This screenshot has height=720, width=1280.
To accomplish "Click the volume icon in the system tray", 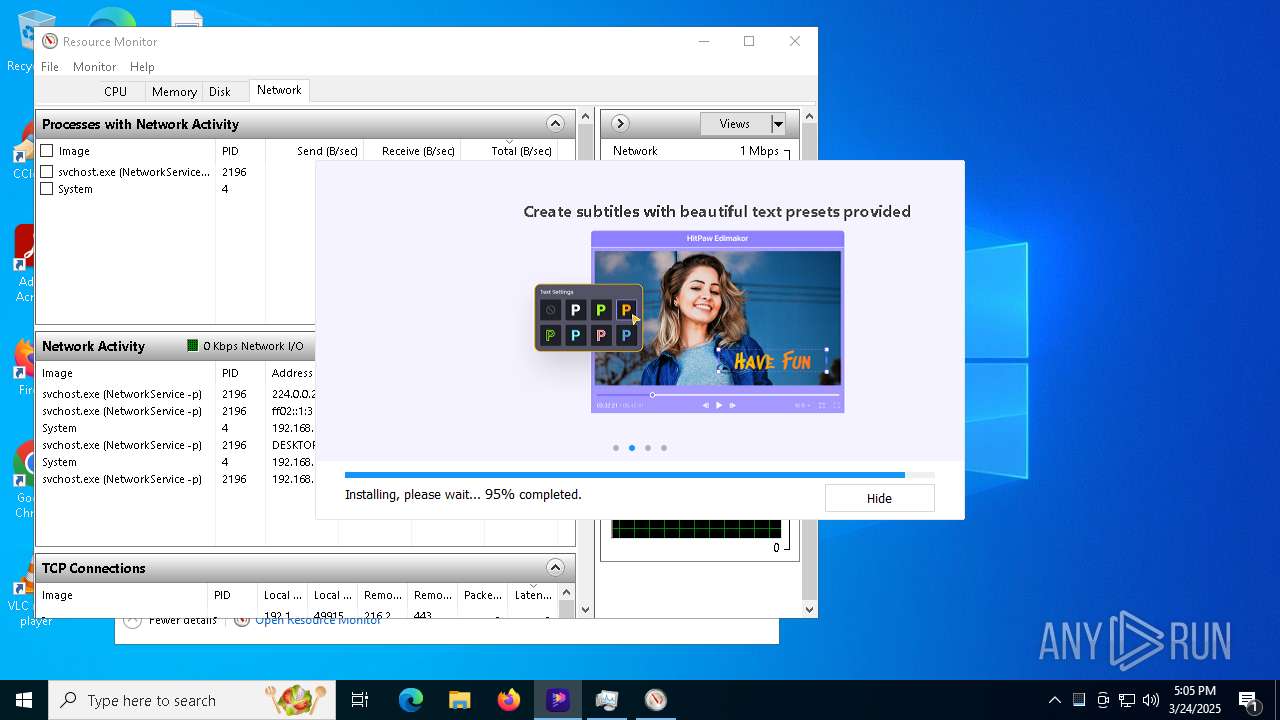I will (x=1150, y=700).
